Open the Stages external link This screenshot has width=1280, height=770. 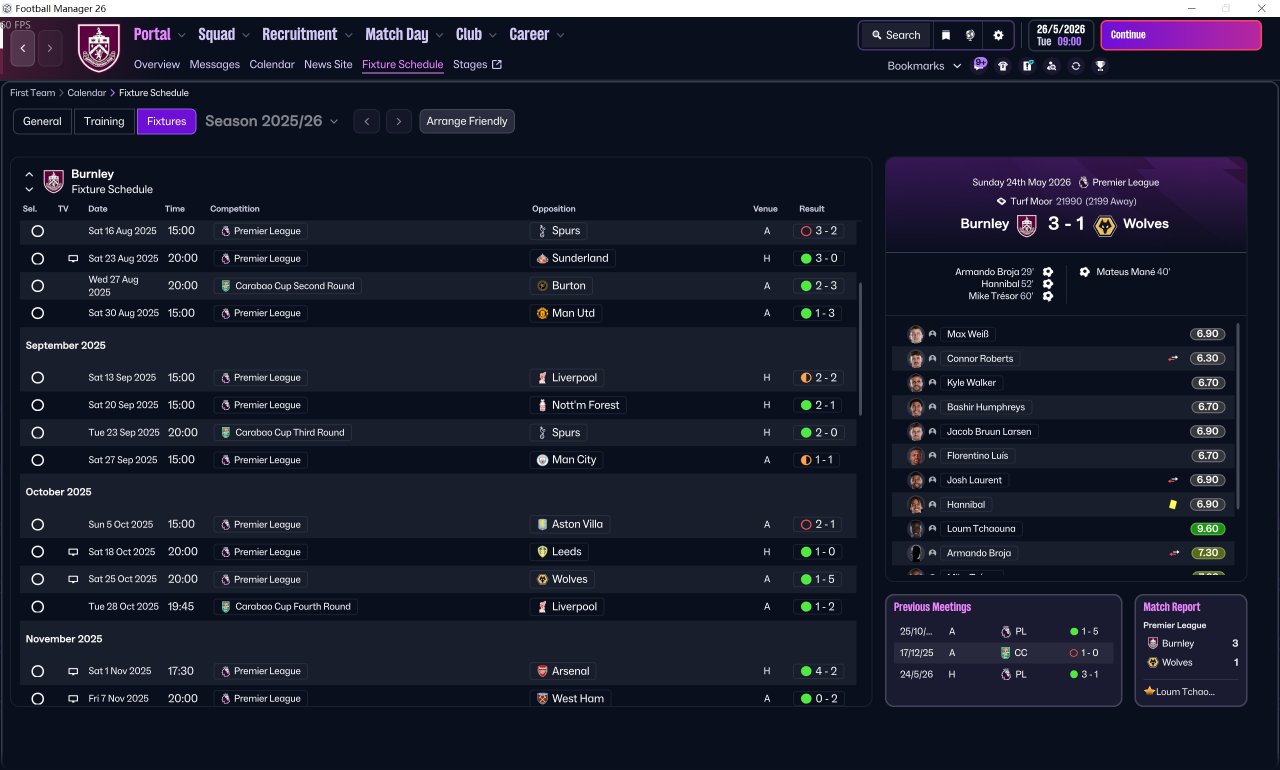[477, 65]
